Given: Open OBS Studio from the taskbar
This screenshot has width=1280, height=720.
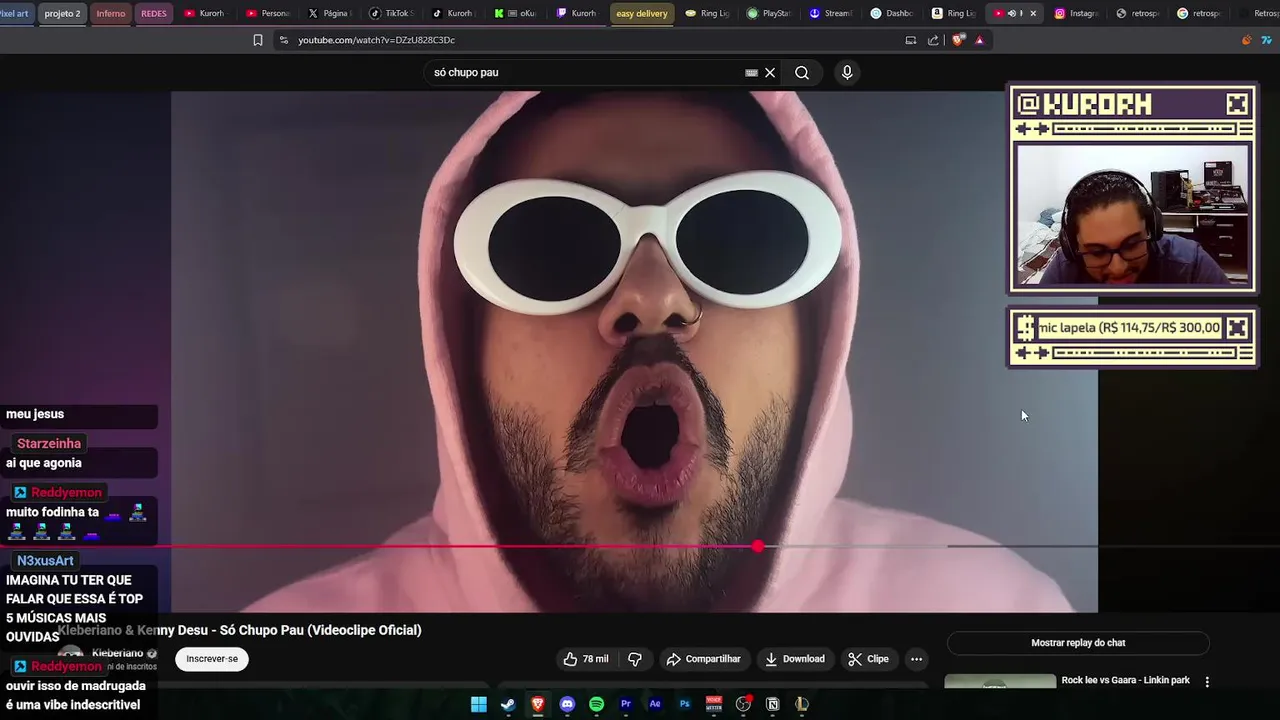Looking at the screenshot, I should tap(743, 704).
